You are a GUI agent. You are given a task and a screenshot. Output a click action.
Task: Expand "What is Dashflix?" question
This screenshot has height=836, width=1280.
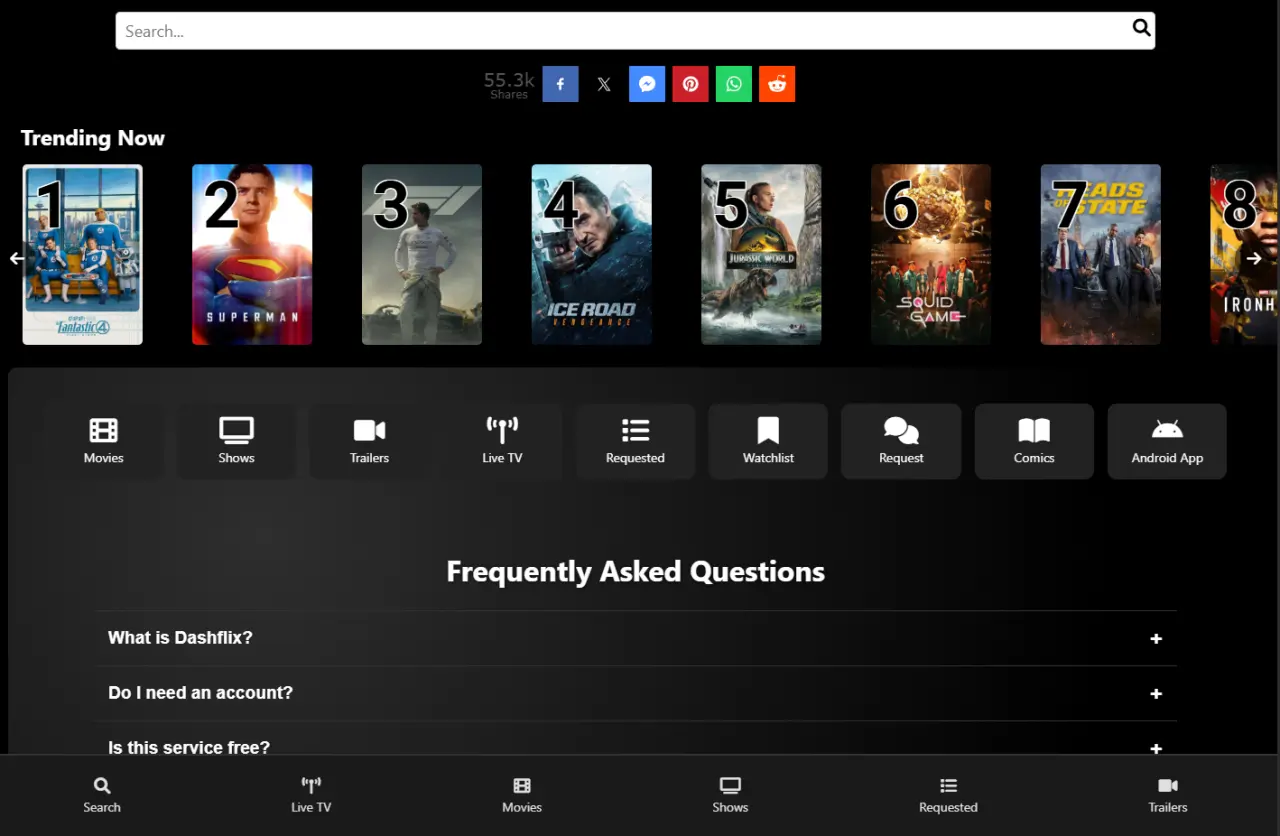tap(636, 638)
